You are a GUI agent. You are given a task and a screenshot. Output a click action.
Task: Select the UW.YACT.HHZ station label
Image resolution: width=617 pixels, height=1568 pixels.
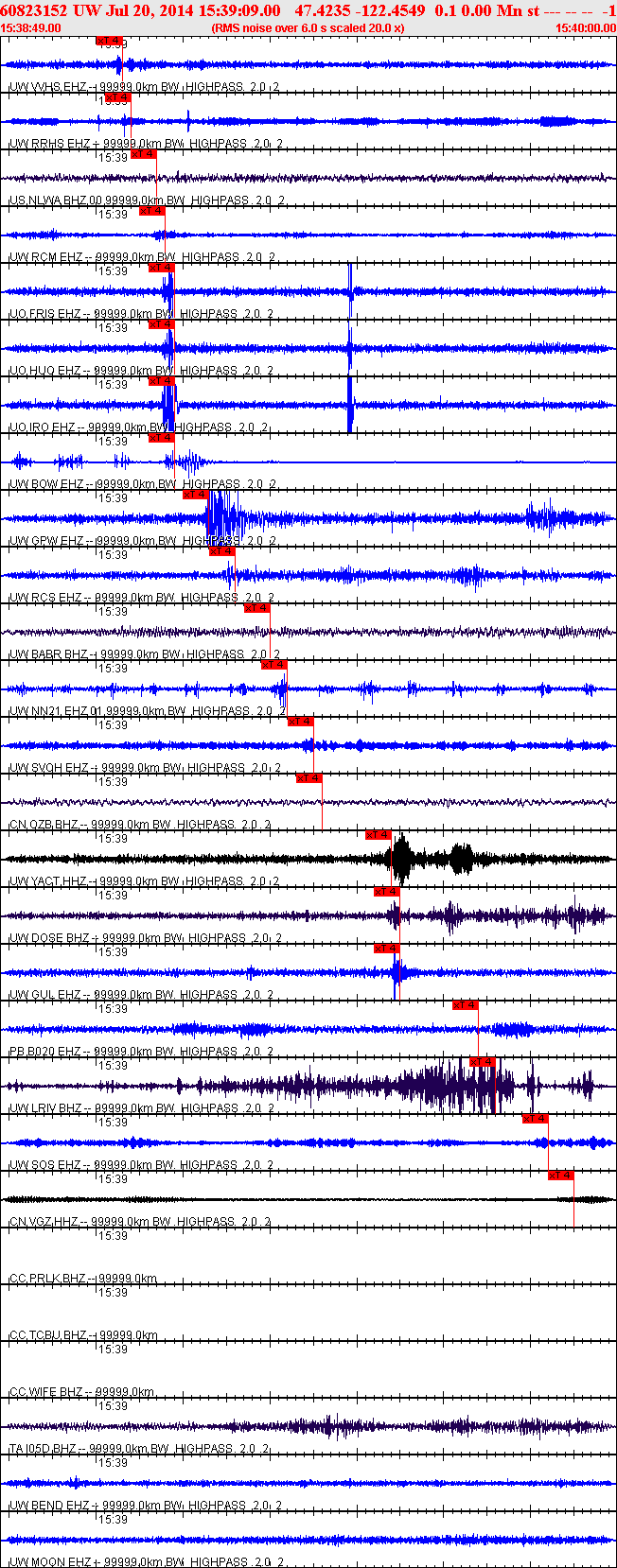(x=144, y=881)
